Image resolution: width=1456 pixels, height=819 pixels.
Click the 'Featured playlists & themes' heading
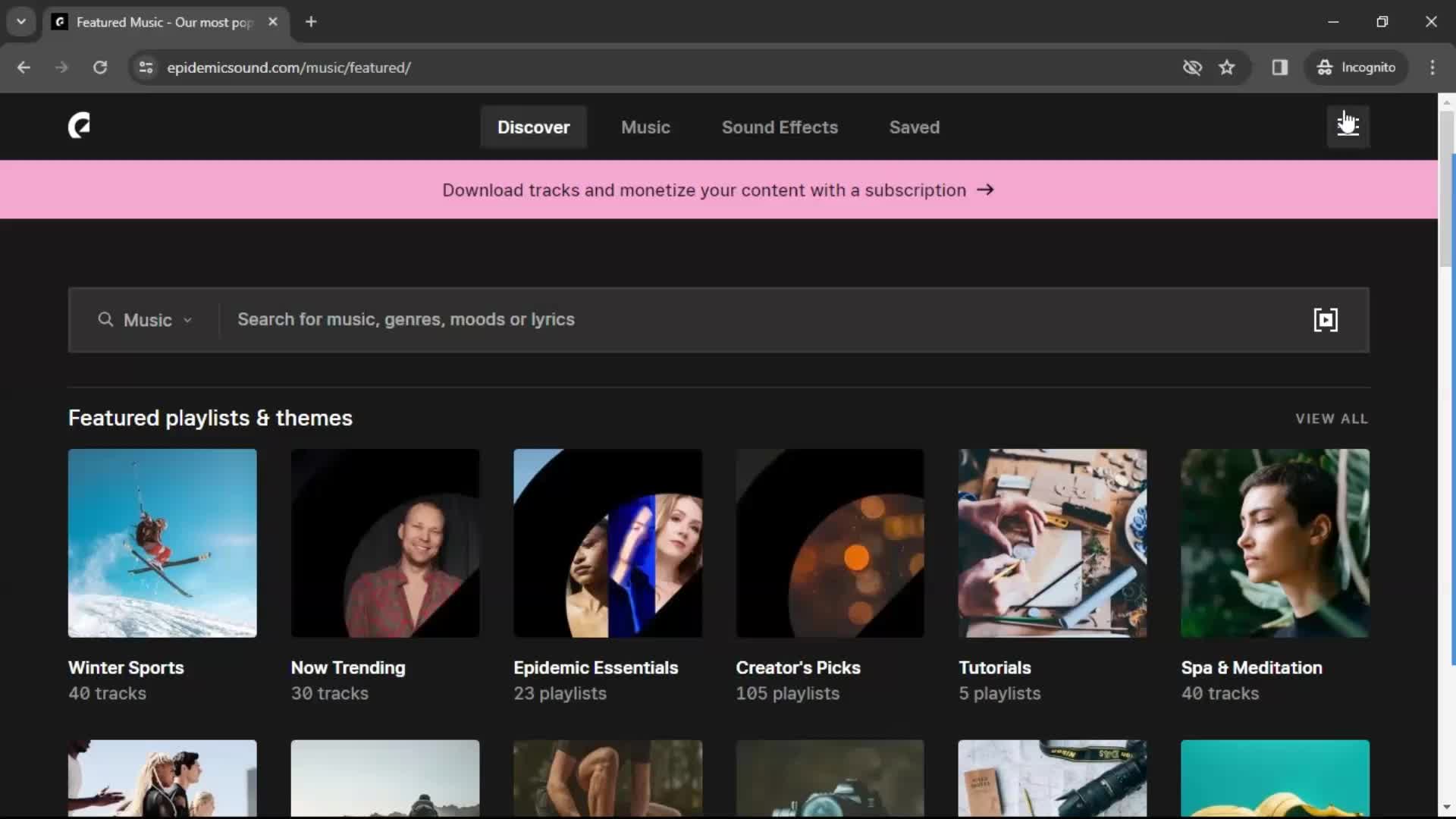click(x=210, y=419)
